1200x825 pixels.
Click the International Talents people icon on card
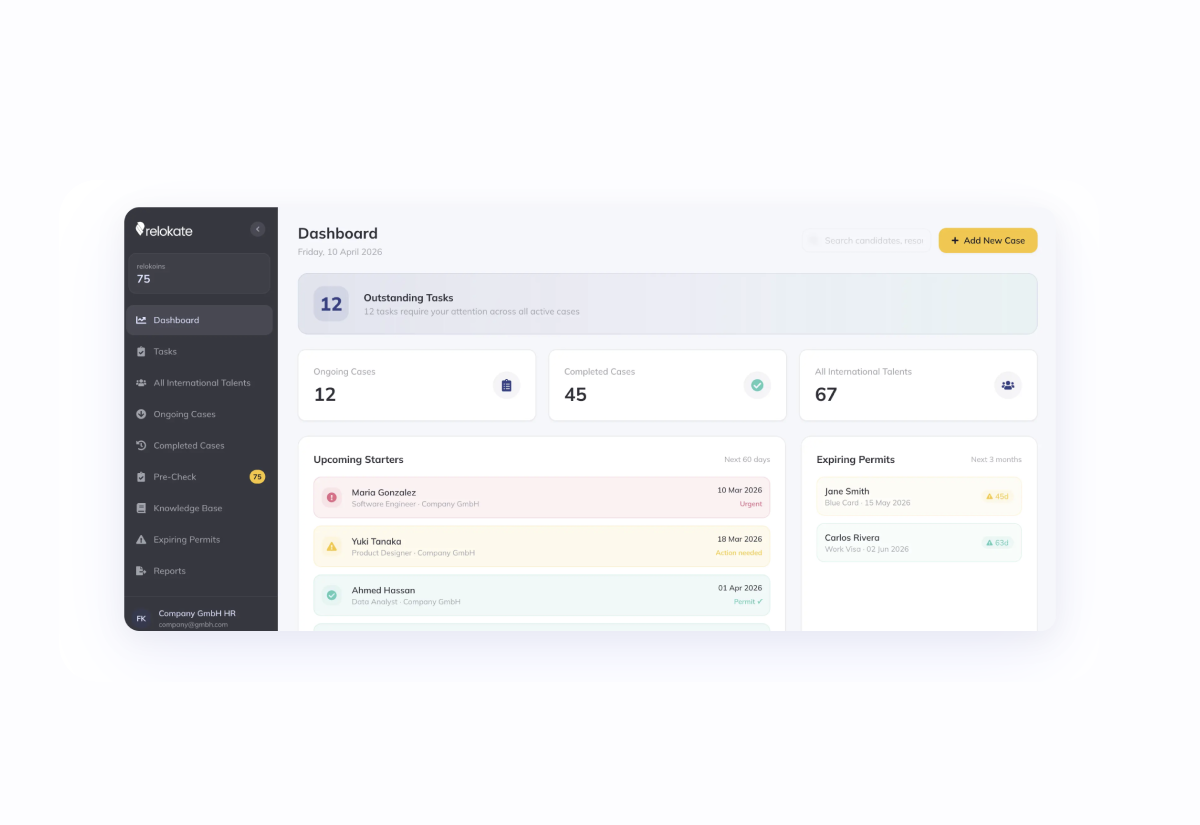[1008, 385]
